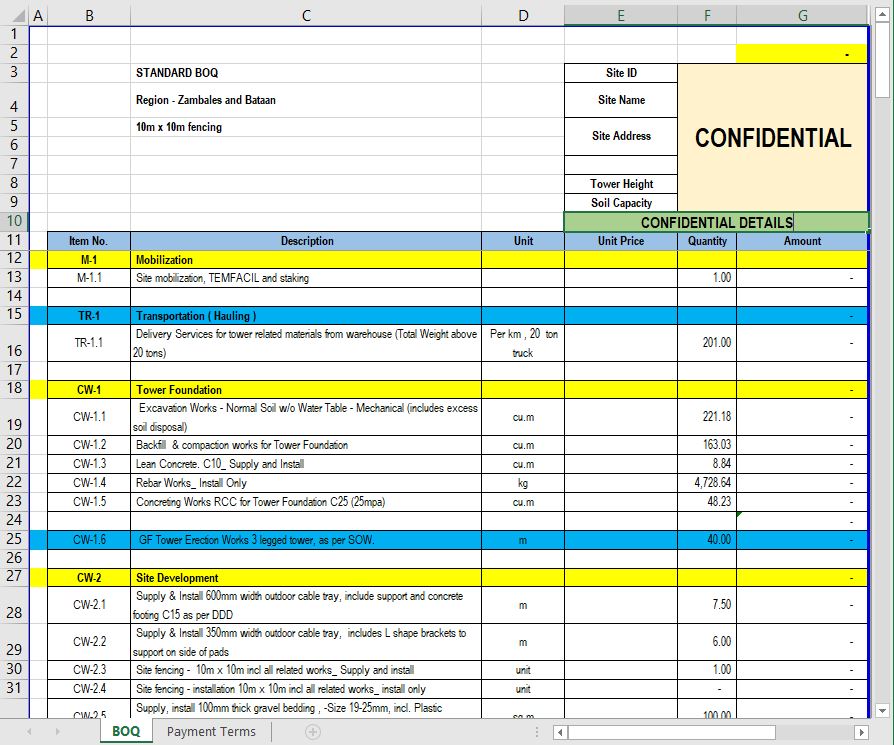This screenshot has height=745, width=894.
Task: Select the Quantity header cell
Action: coord(707,241)
